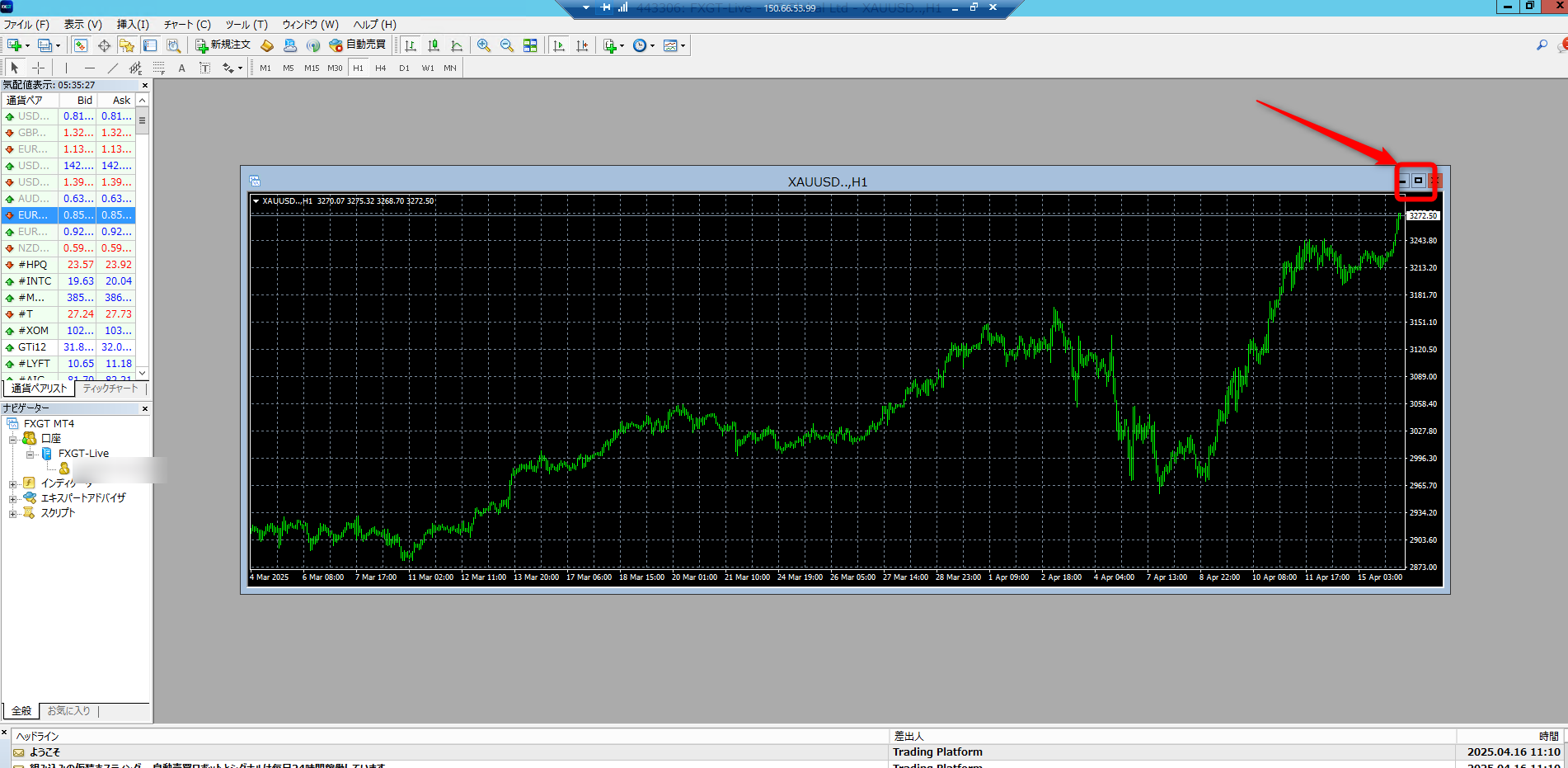Open the MetaEditor yellow book icon
1568x768 pixels.
(x=267, y=45)
